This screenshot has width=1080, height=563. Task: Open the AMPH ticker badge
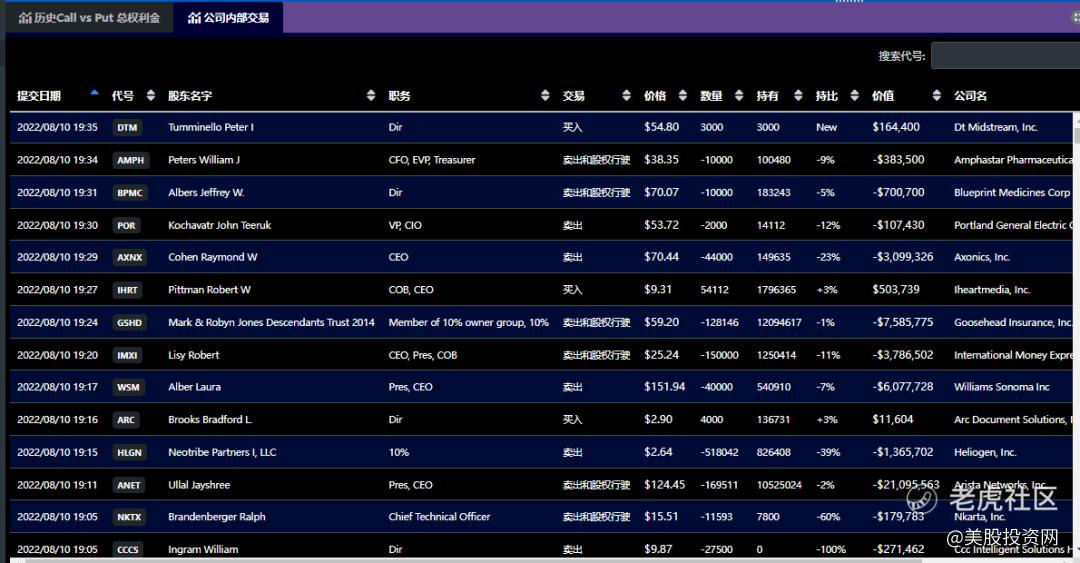pos(130,160)
